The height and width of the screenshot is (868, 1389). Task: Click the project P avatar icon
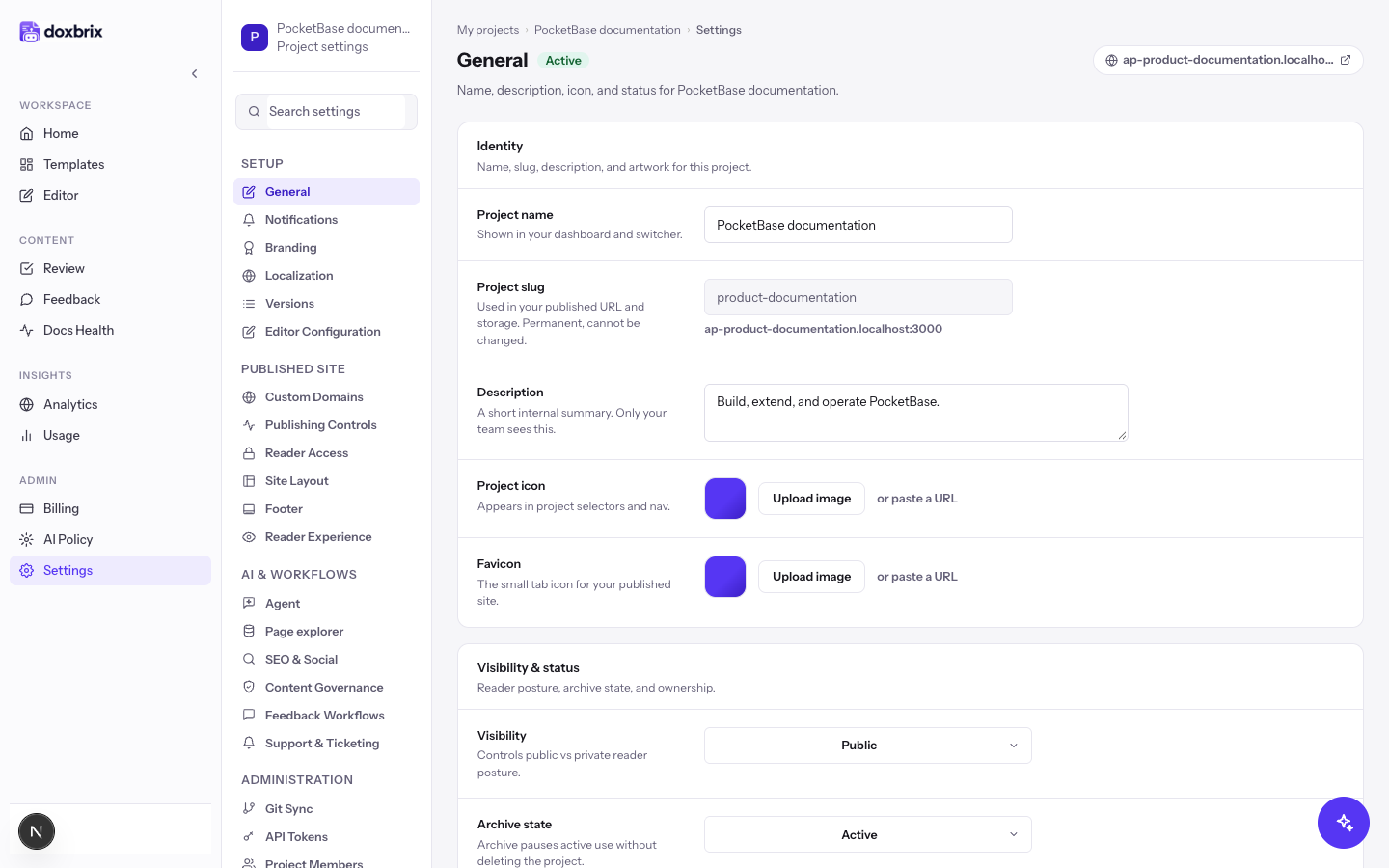(x=255, y=38)
